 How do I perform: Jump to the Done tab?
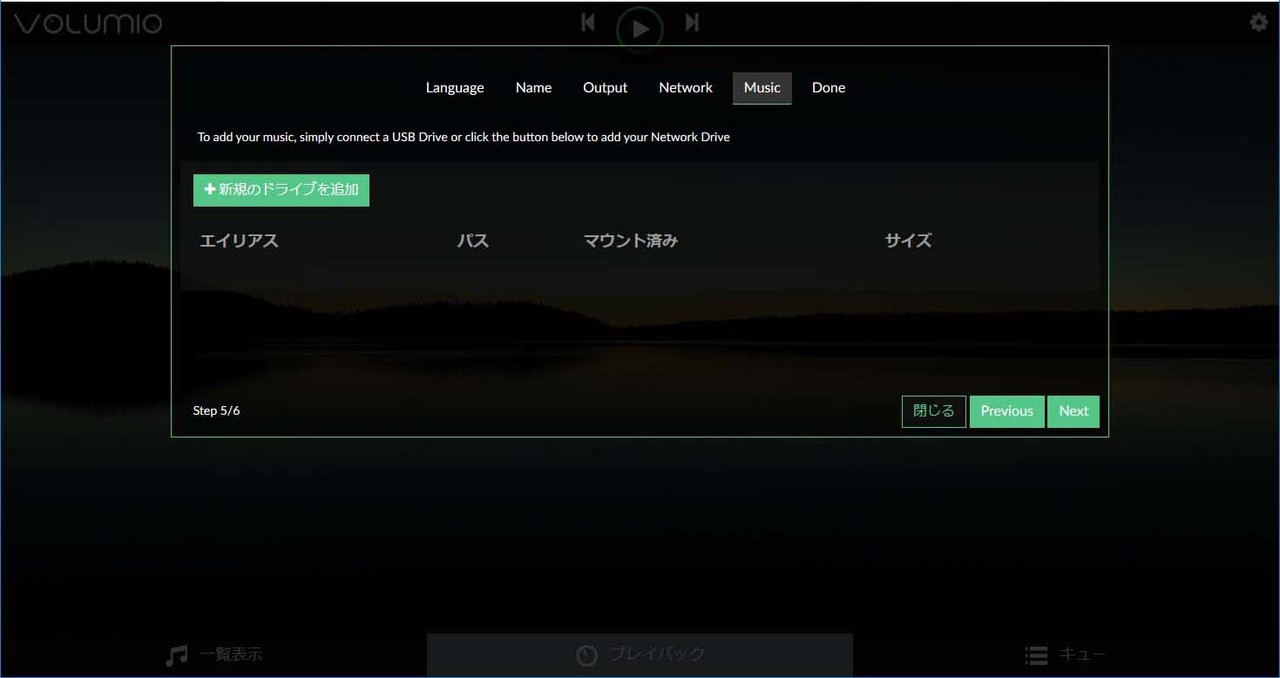828,88
